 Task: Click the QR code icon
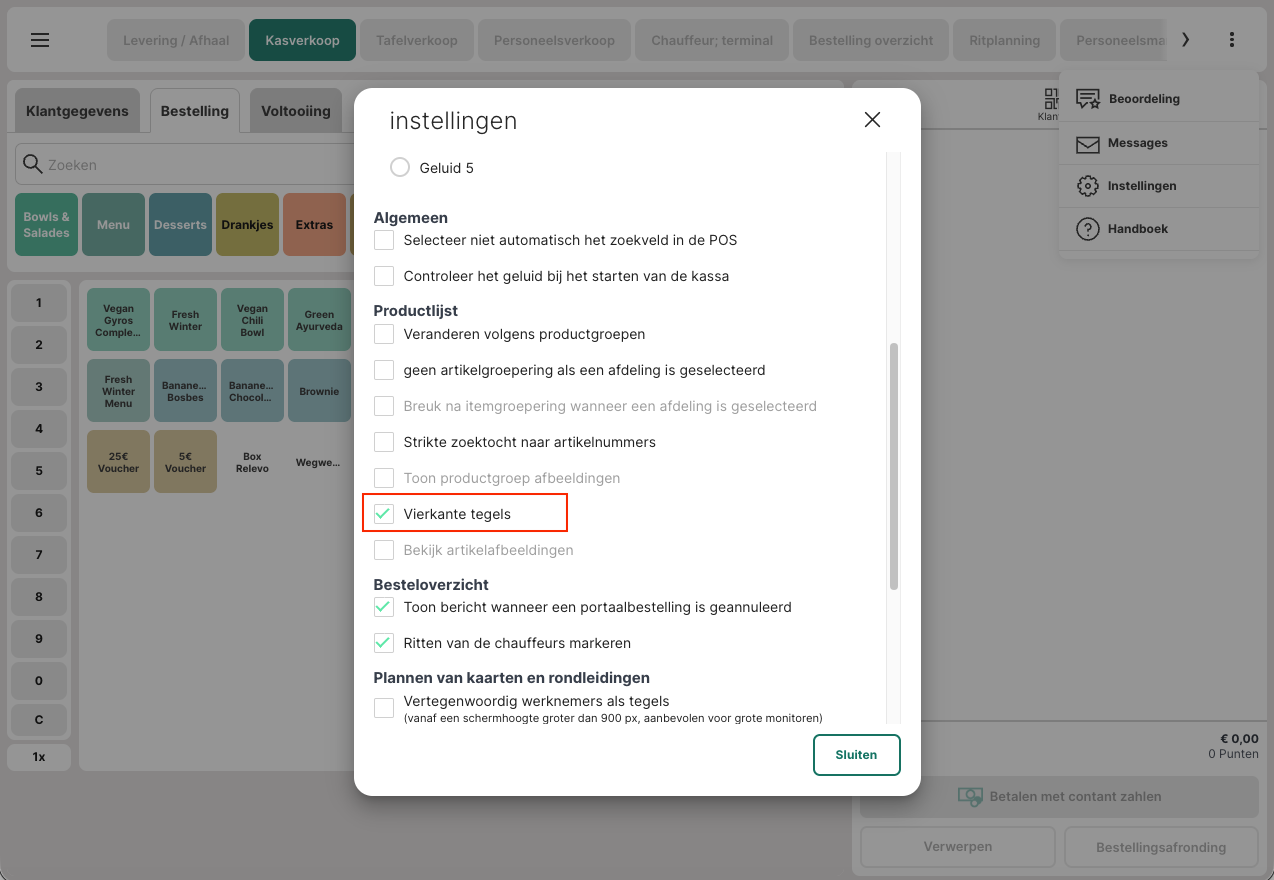(x=1051, y=98)
